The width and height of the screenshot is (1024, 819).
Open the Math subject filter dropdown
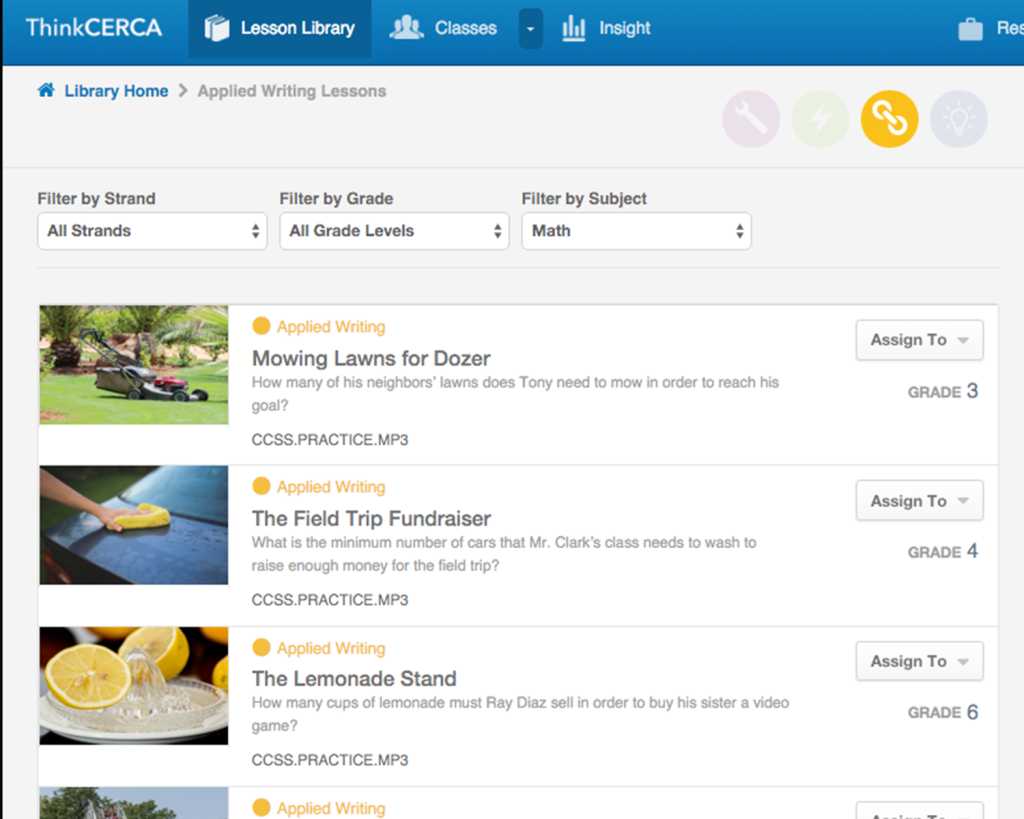click(637, 231)
